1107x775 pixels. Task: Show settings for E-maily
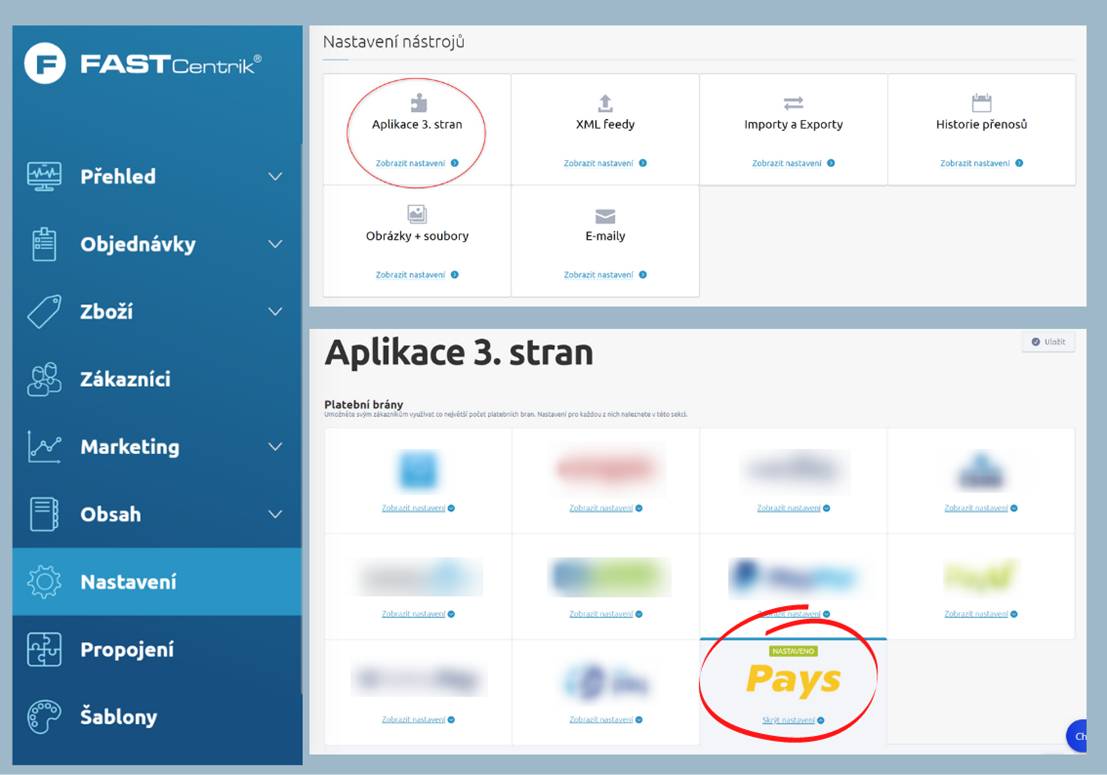point(605,275)
